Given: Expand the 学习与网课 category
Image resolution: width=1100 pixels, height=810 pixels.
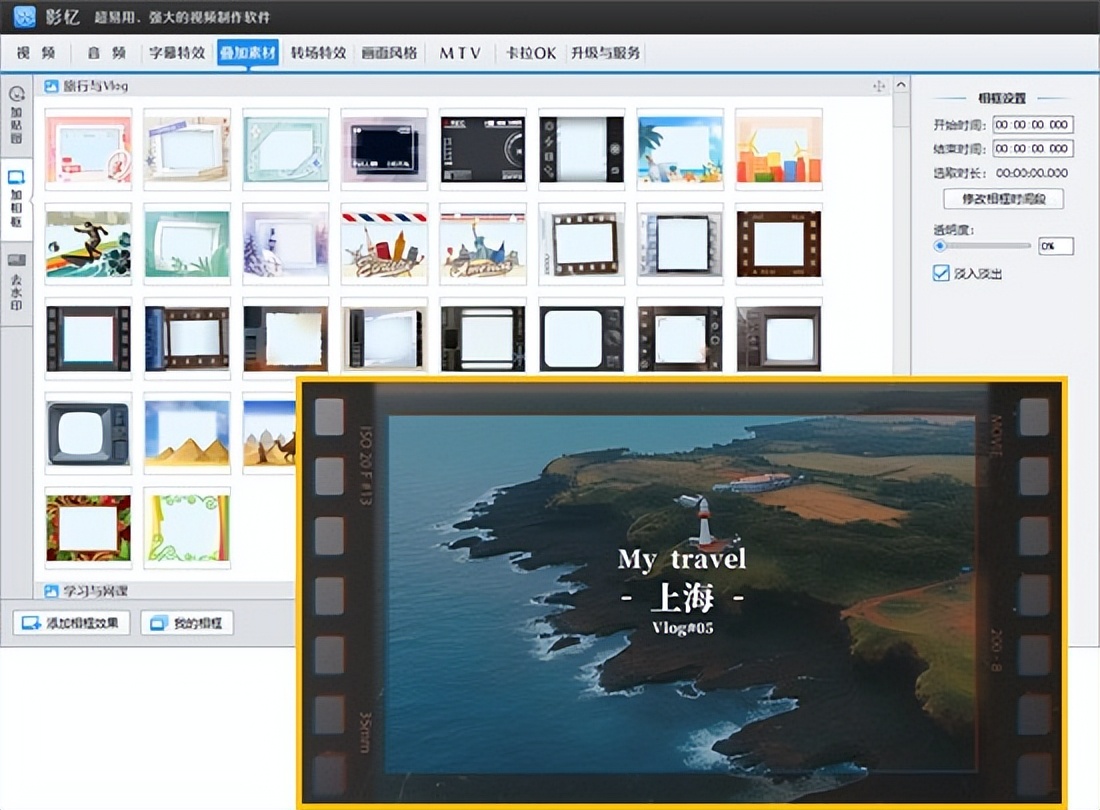Looking at the screenshot, I should coord(52,590).
